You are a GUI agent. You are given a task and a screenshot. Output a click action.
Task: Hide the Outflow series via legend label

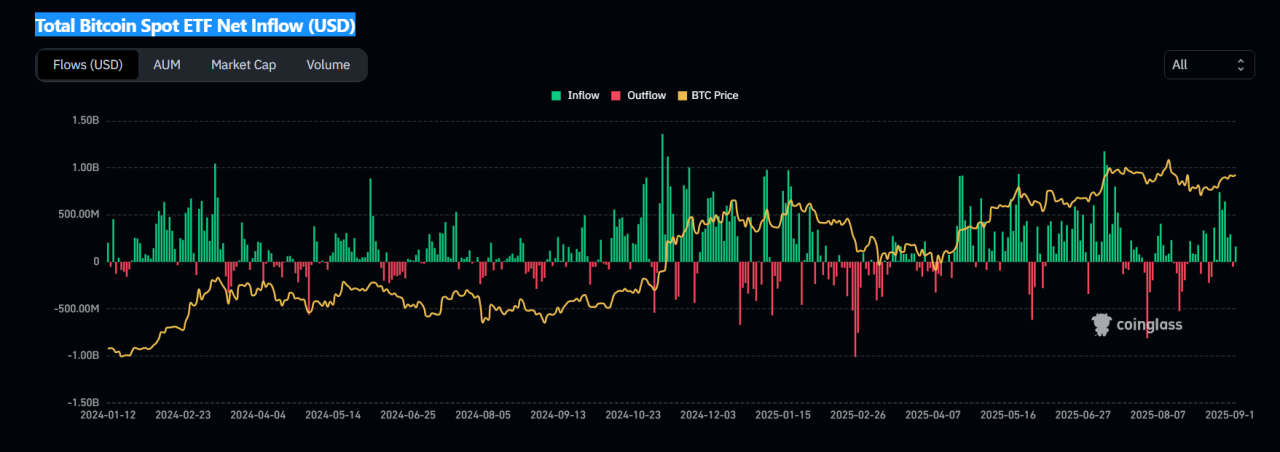tap(646, 96)
